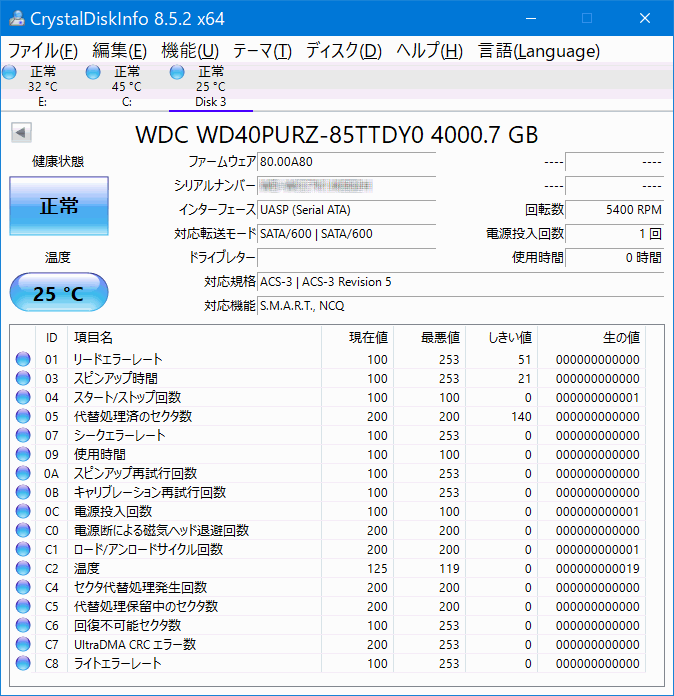The image size is (674, 696).
Task: Click the 25 °C temperature button
Action: point(59,293)
